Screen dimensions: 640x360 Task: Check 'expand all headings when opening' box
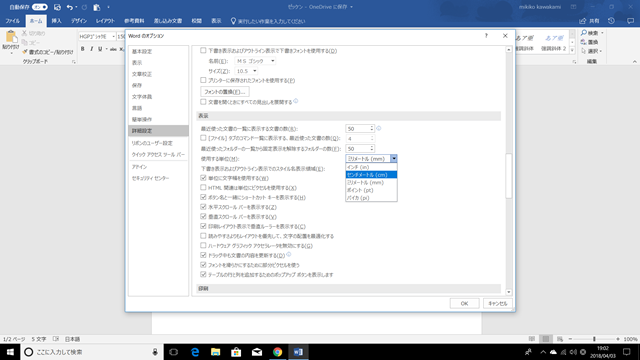point(203,102)
